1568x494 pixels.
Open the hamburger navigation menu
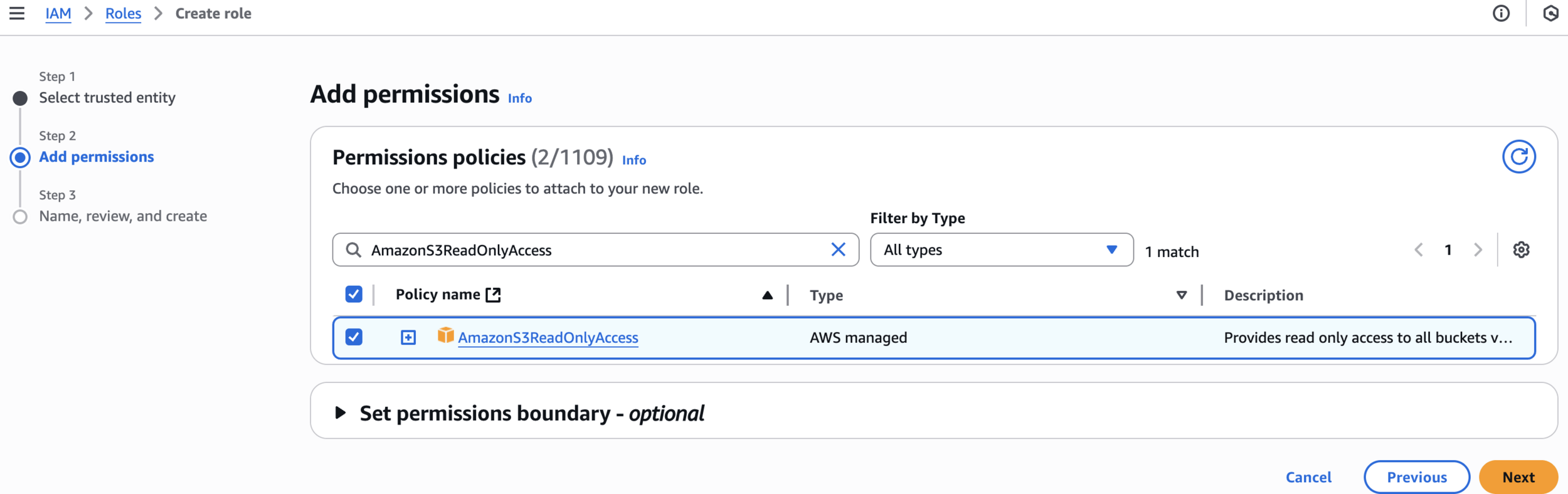[17, 13]
